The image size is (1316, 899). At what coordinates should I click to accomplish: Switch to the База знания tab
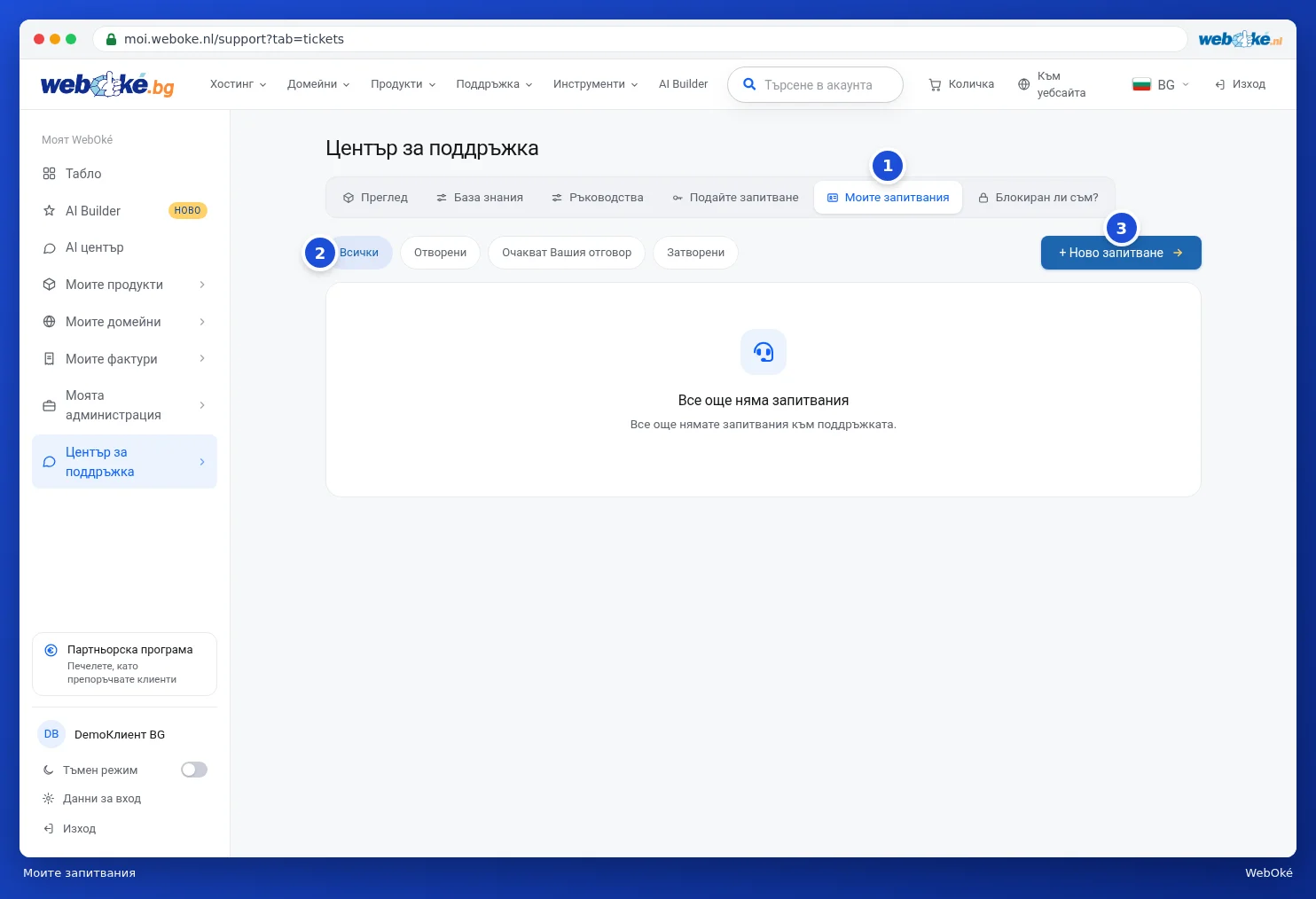[480, 198]
